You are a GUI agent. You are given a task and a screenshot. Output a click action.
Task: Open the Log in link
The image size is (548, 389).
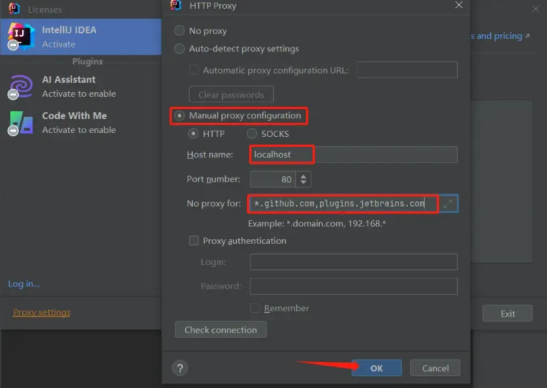(x=24, y=284)
